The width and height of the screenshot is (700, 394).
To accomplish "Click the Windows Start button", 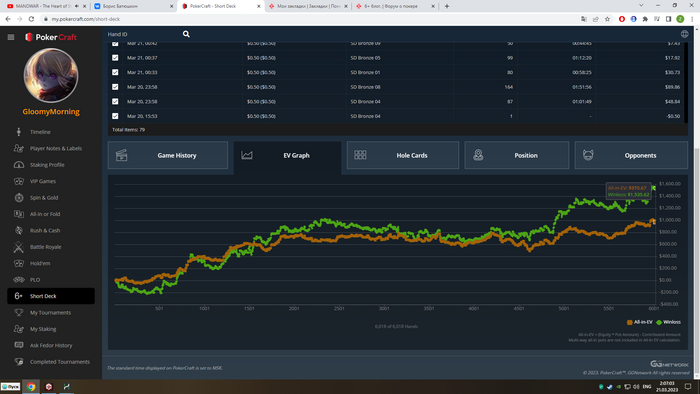I will [x=10, y=386].
